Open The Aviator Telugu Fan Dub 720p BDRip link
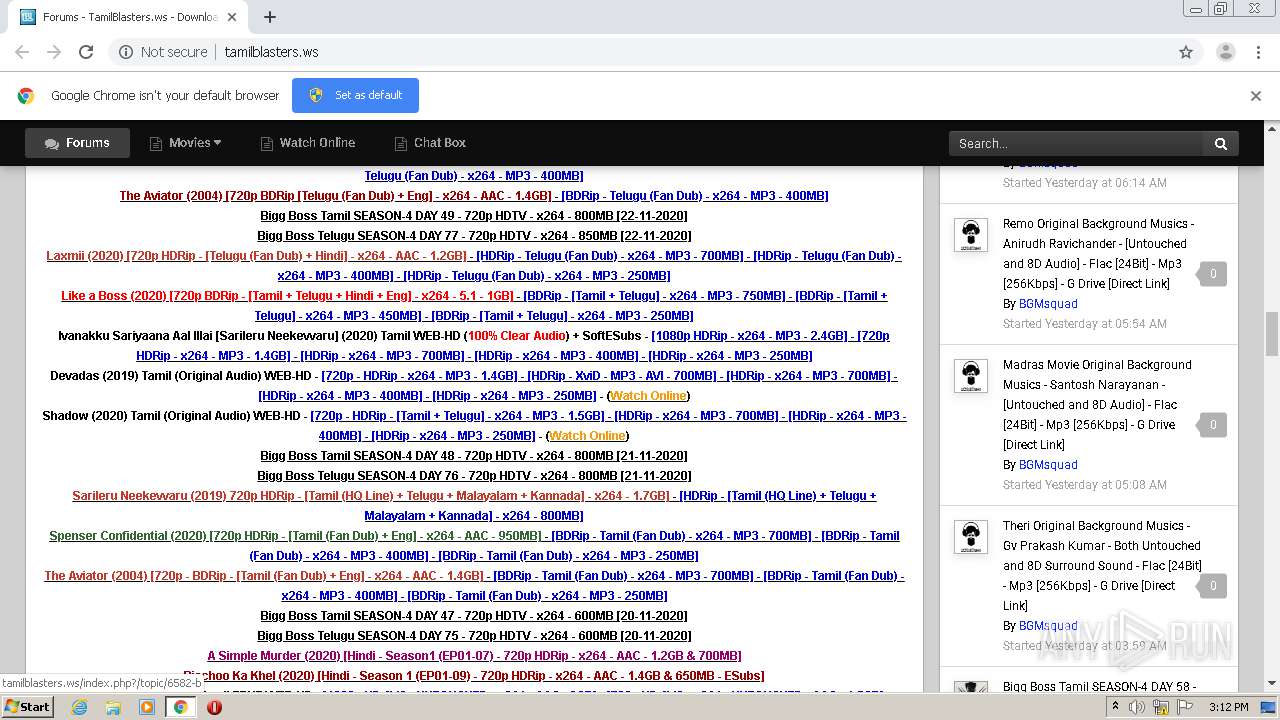 [335, 196]
